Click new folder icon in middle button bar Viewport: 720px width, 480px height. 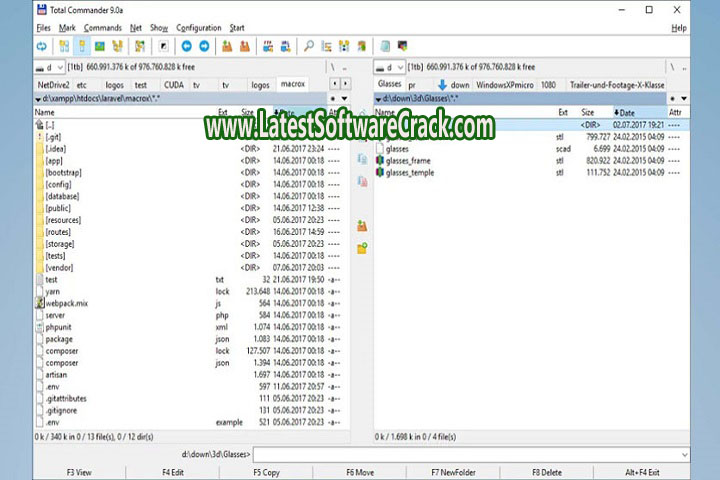(x=362, y=247)
